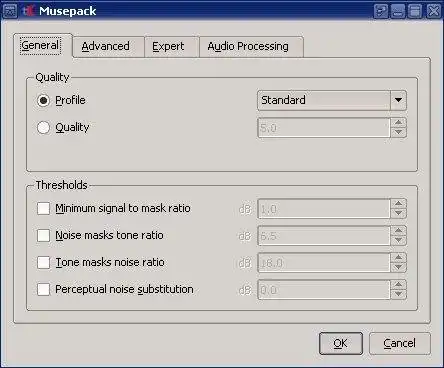This screenshot has height=368, width=444.
Task: Select the Profile radio button
Action: (43, 100)
